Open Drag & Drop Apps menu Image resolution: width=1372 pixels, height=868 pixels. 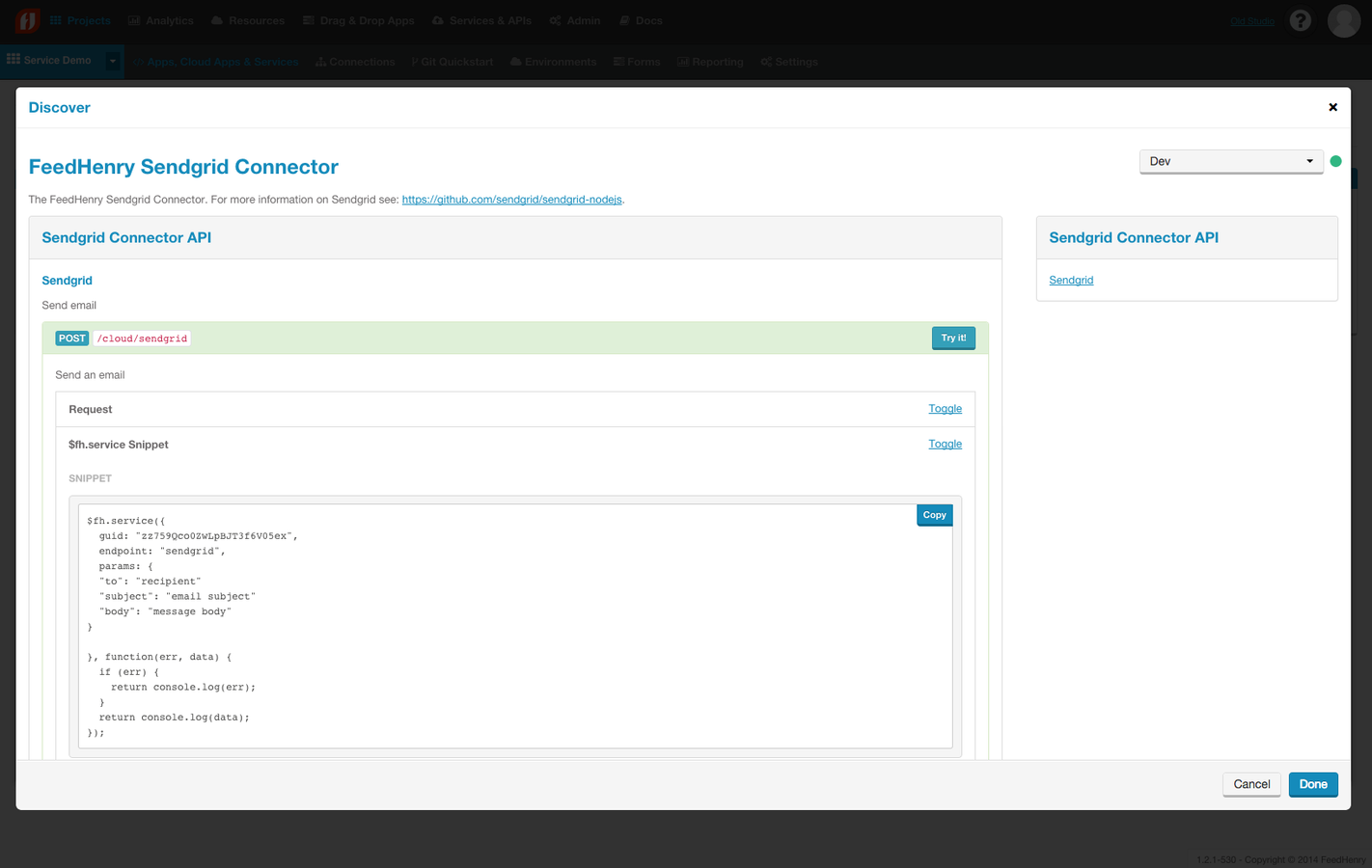[x=358, y=20]
